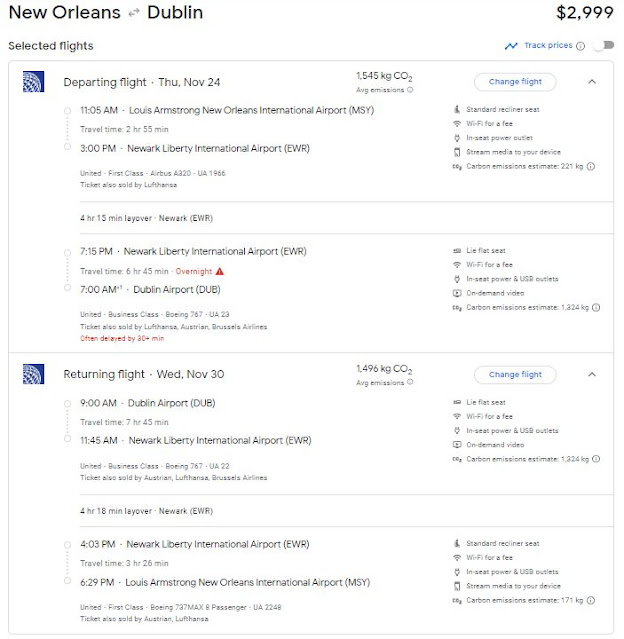This screenshot has height=639, width=624.
Task: Click the United logo beside Returning flight
Action: 33,374
